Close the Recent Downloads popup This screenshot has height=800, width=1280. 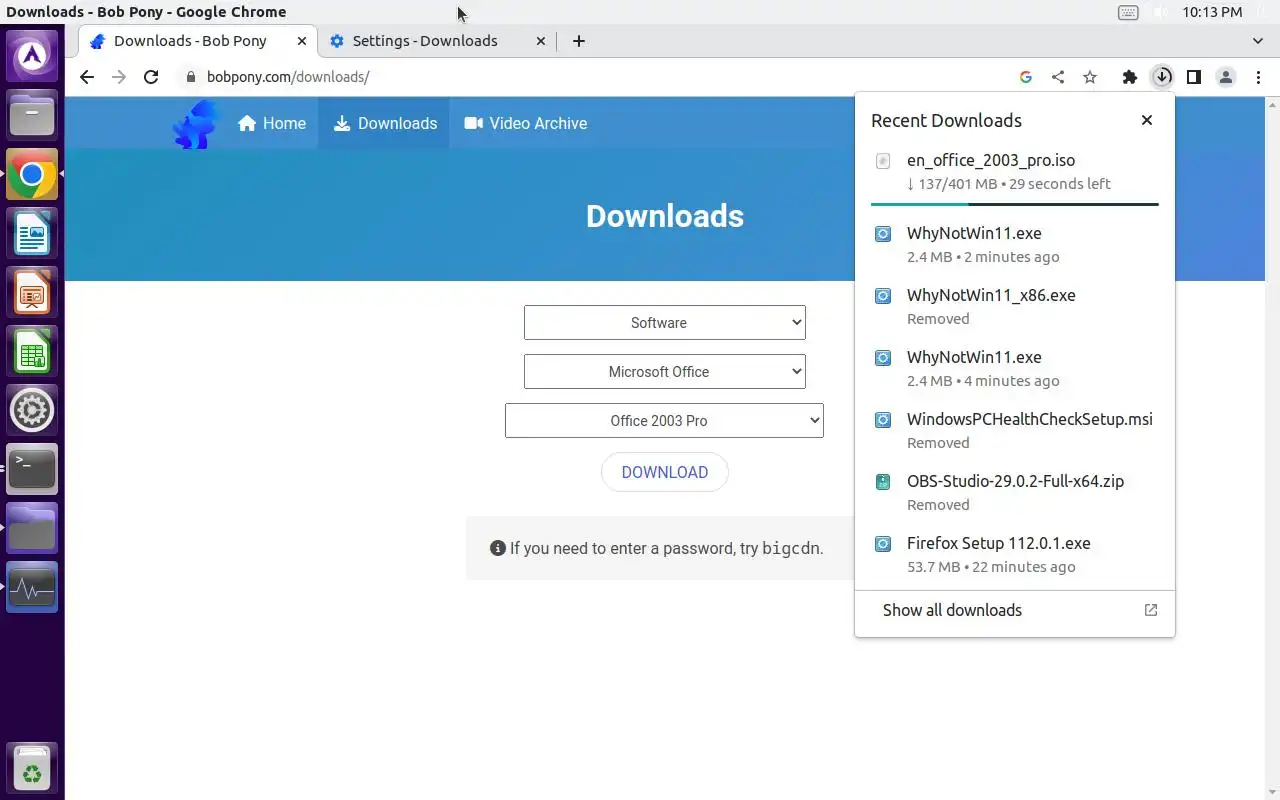tap(1147, 120)
